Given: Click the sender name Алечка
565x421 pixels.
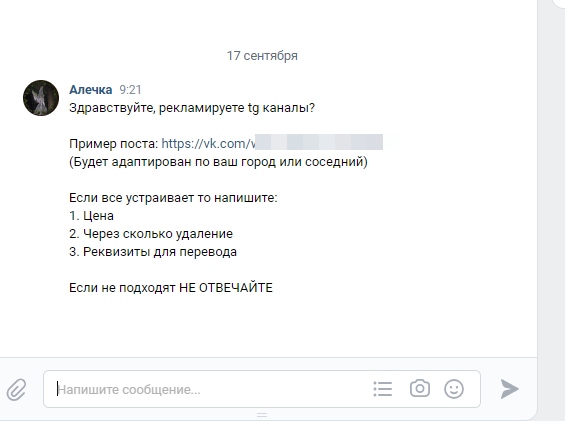Looking at the screenshot, I should 90,89.
